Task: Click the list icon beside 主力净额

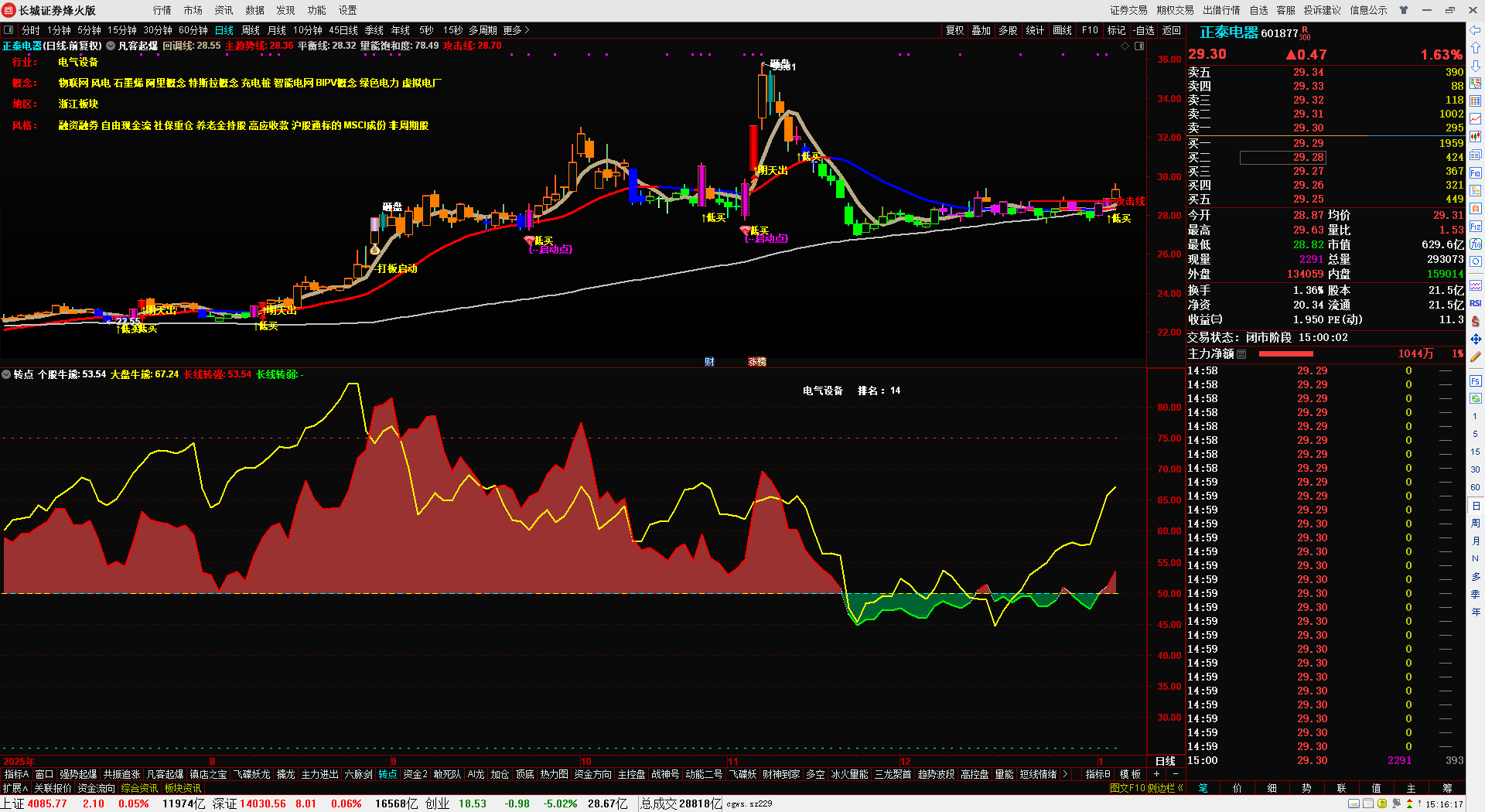Action: [1241, 353]
